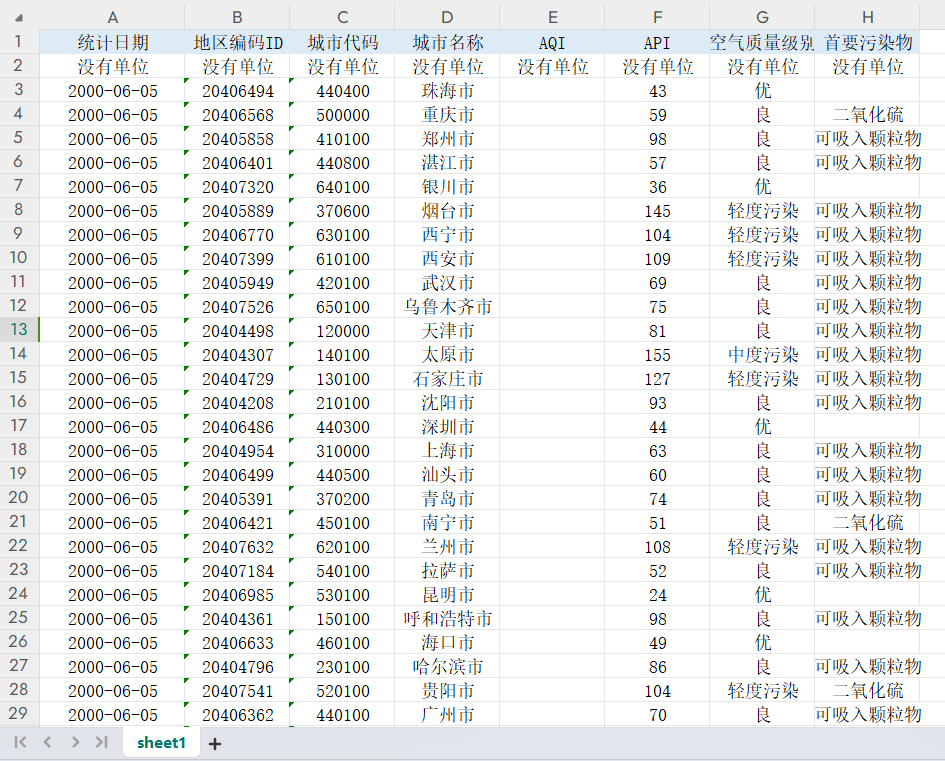
Task: Select cell with ID 20406633
Action: pos(237,642)
